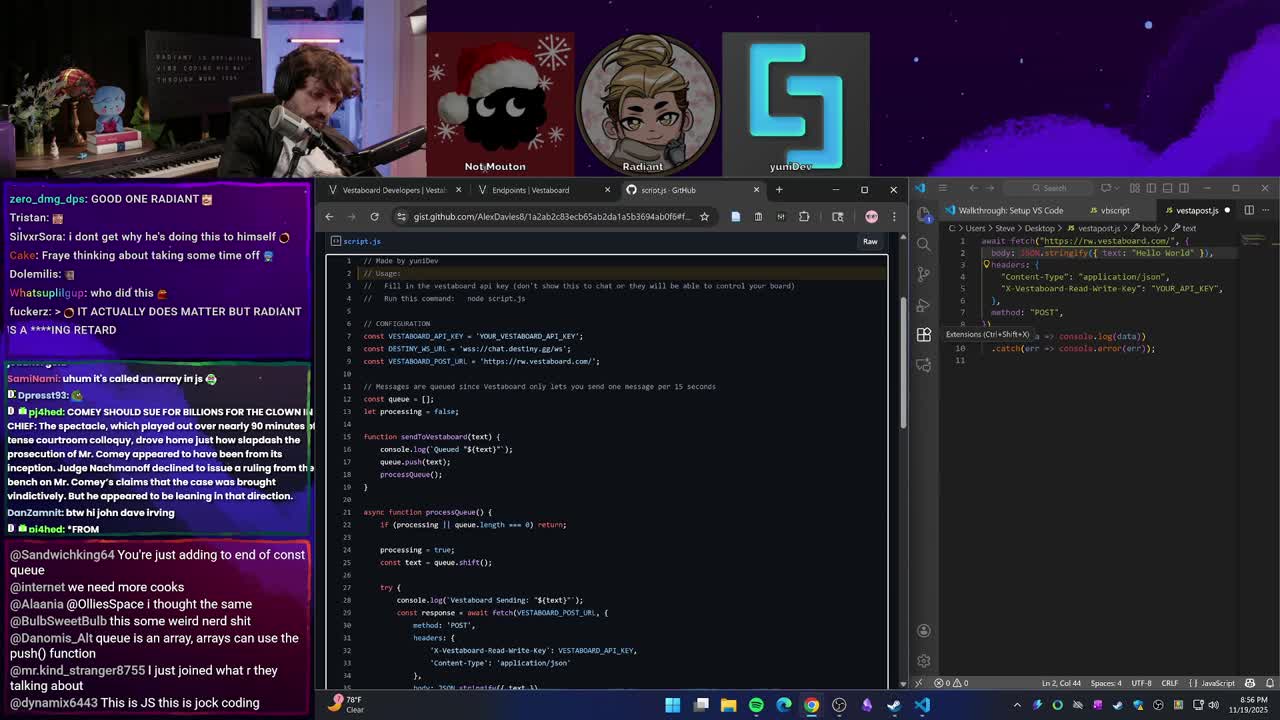
Task: Reload the GitHub gist page
Action: [x=374, y=217]
